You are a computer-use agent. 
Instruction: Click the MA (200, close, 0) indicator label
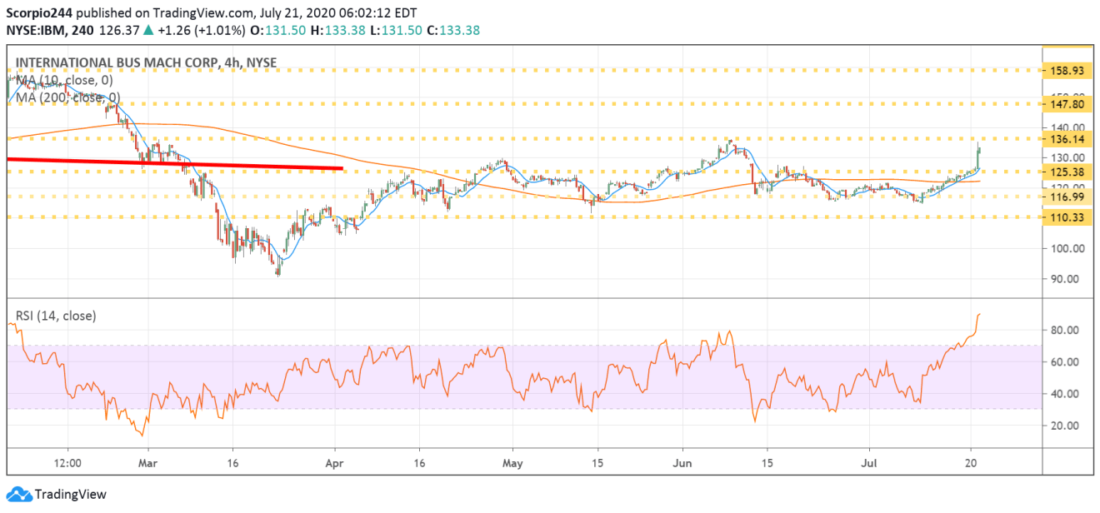(x=68, y=97)
